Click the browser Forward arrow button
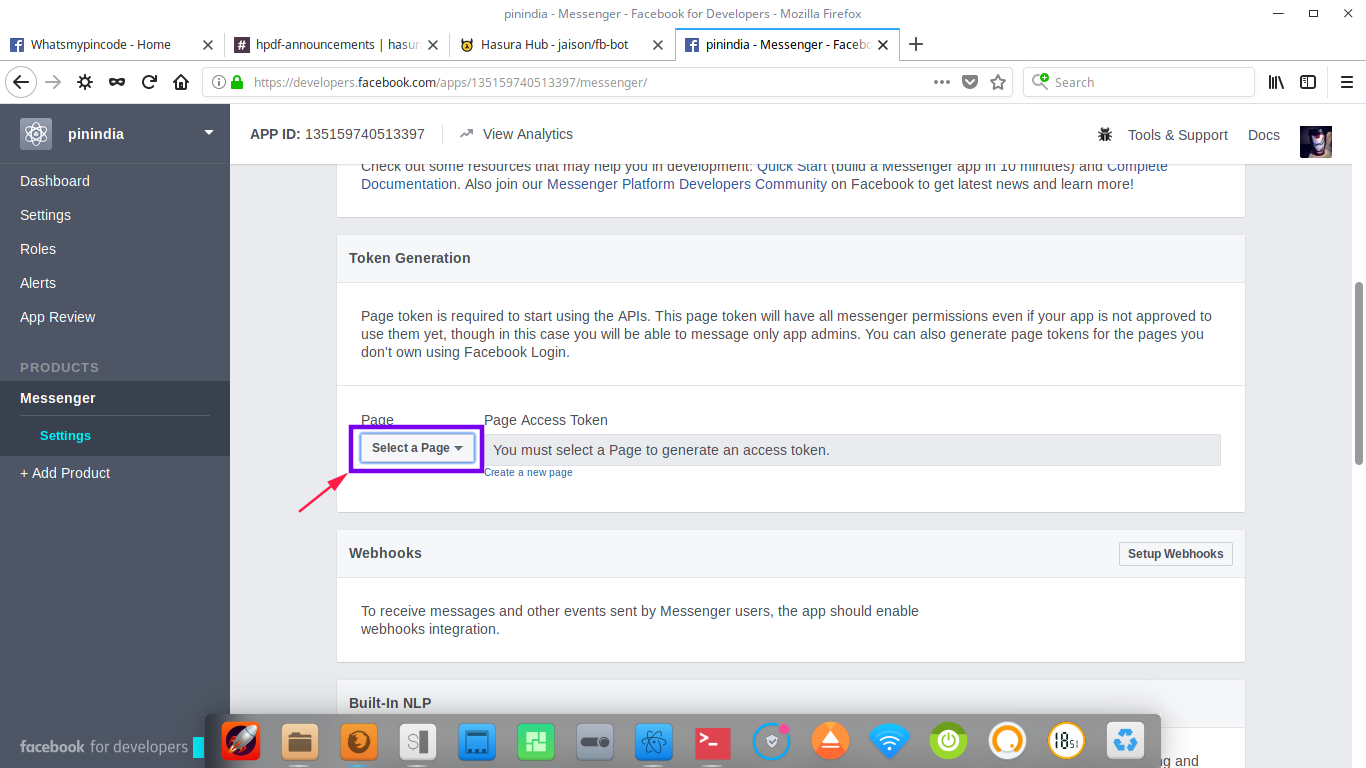This screenshot has width=1366, height=768. coord(53,82)
